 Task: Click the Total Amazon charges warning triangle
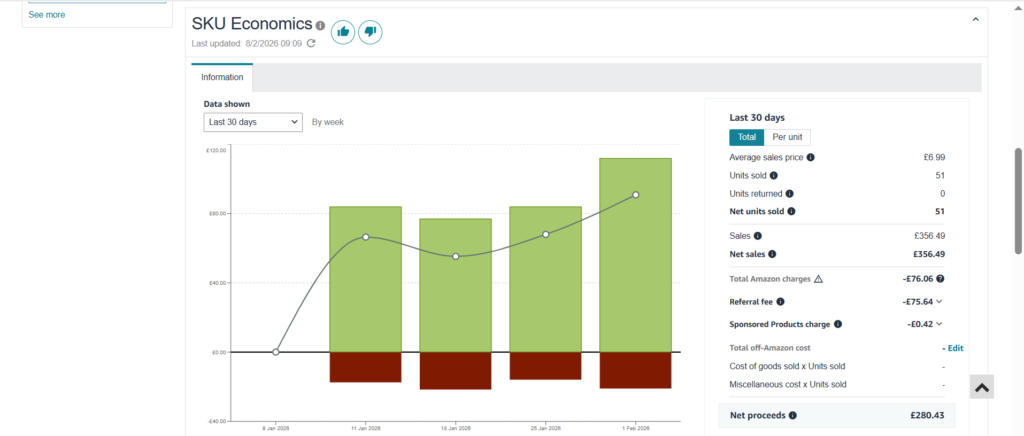818,279
